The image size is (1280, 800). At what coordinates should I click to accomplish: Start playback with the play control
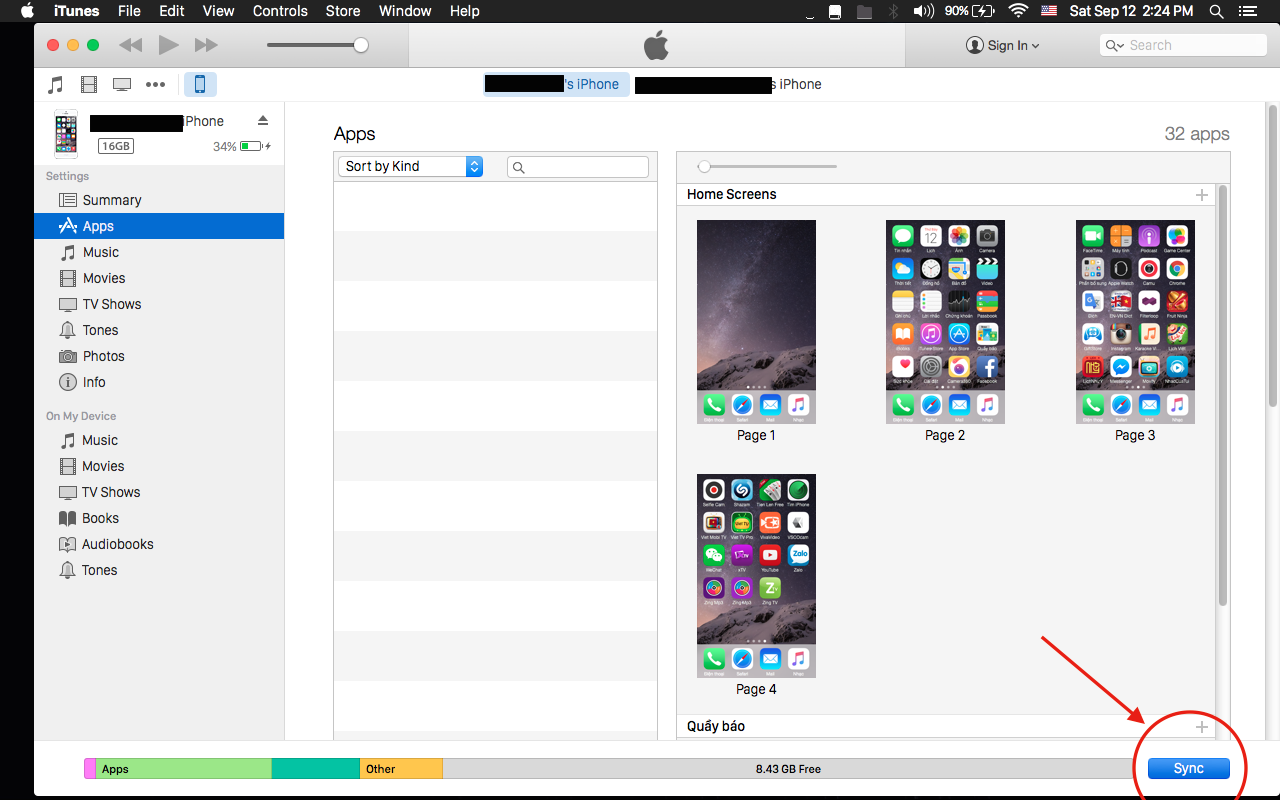click(x=168, y=45)
